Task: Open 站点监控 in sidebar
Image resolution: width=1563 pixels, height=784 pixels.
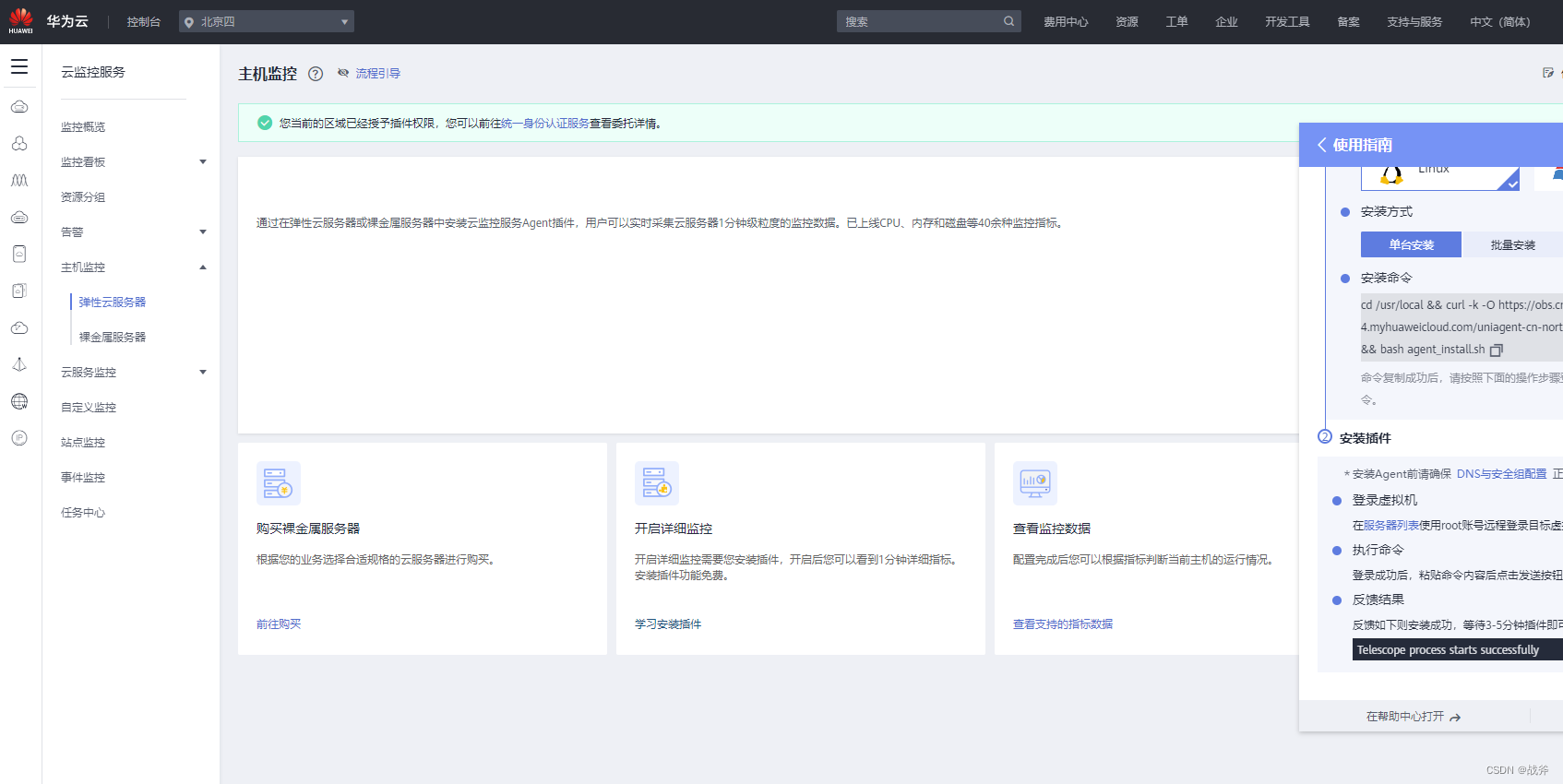Action: 83,443
